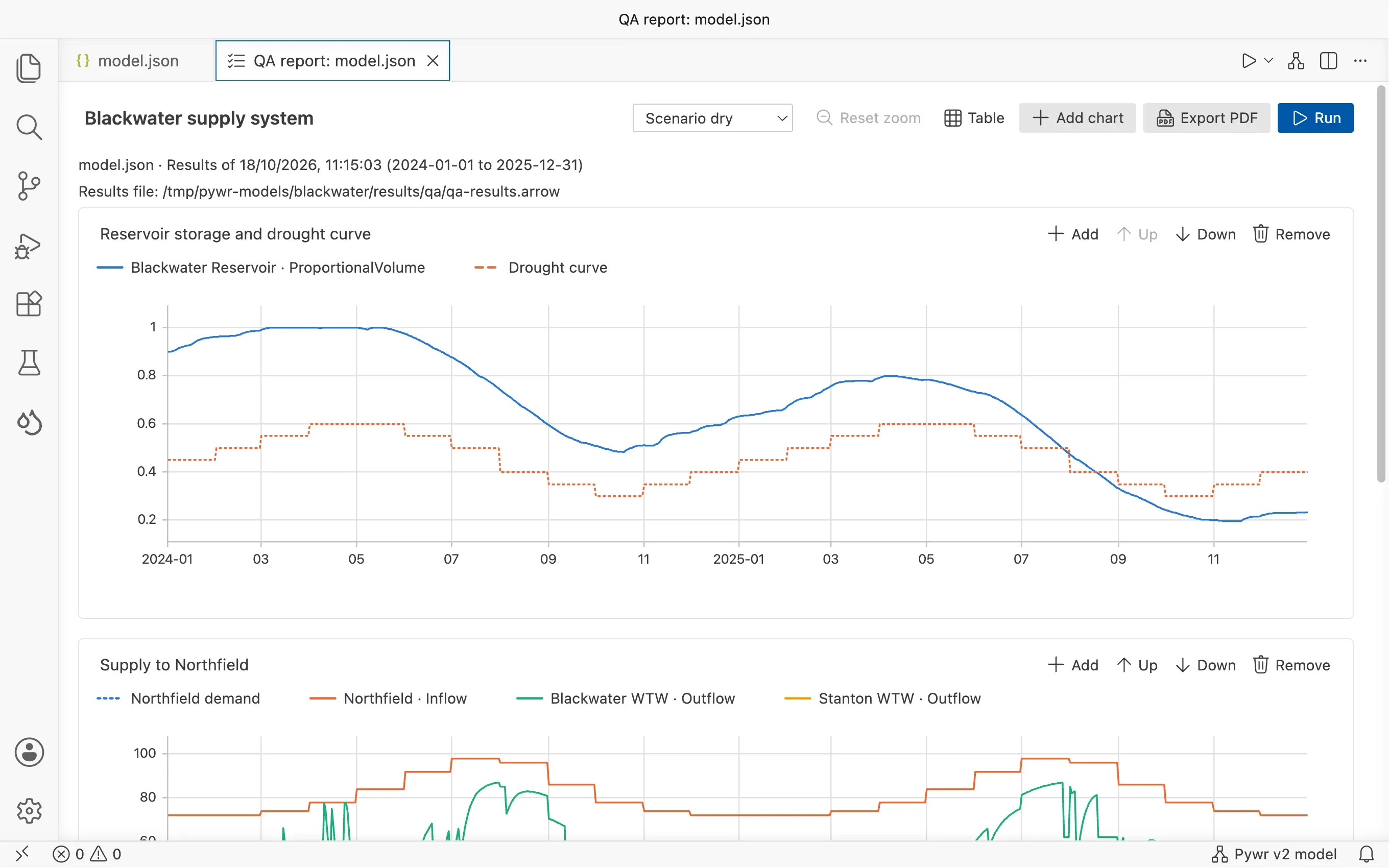
Task: Expand the run options chevron
Action: [x=1268, y=60]
